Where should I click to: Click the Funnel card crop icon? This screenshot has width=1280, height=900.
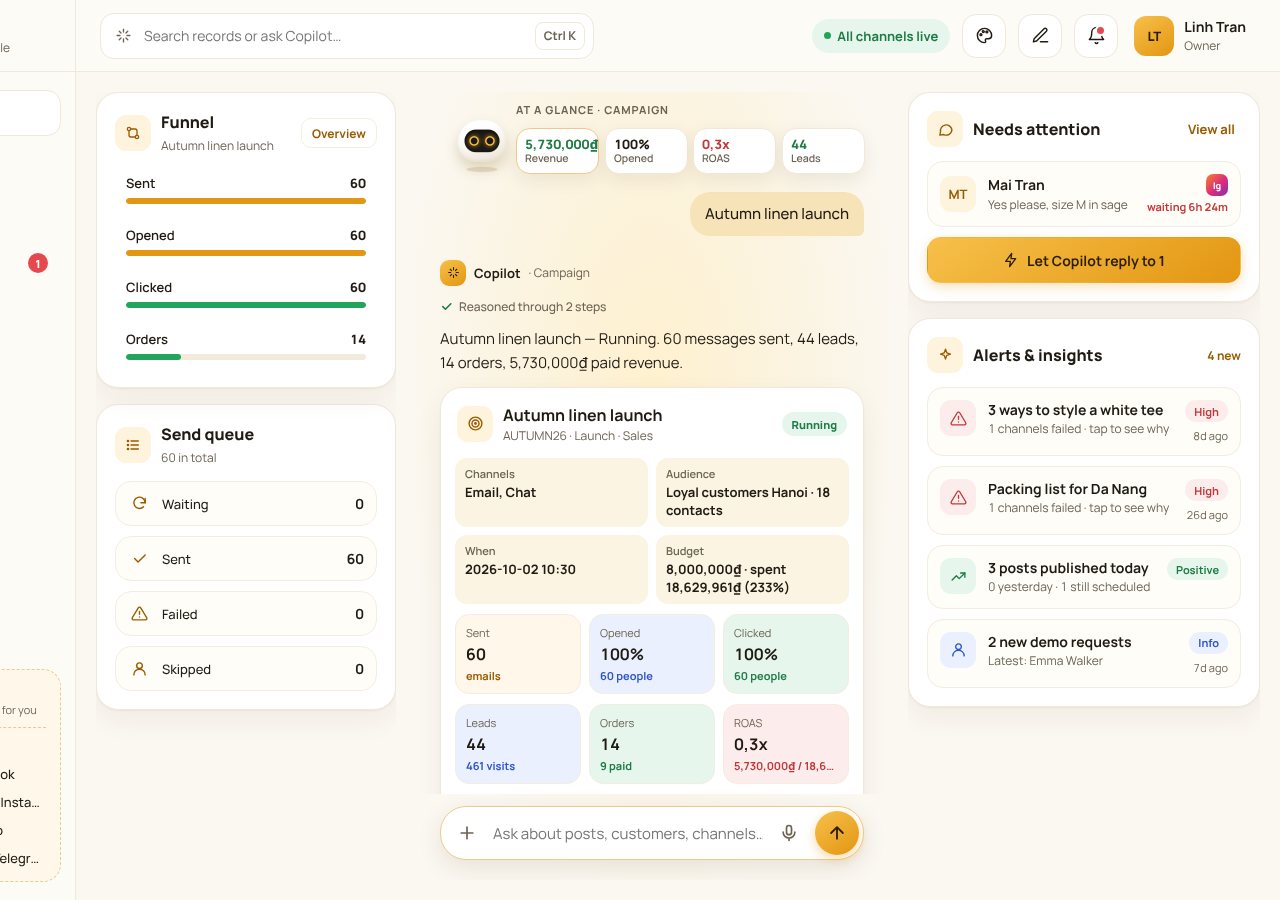133,133
